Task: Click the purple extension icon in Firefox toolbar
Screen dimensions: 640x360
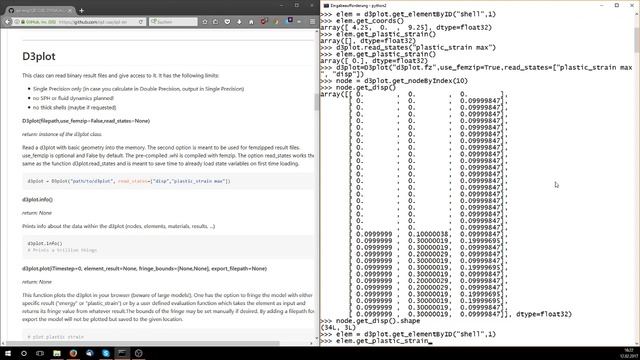Action: pos(290,20)
